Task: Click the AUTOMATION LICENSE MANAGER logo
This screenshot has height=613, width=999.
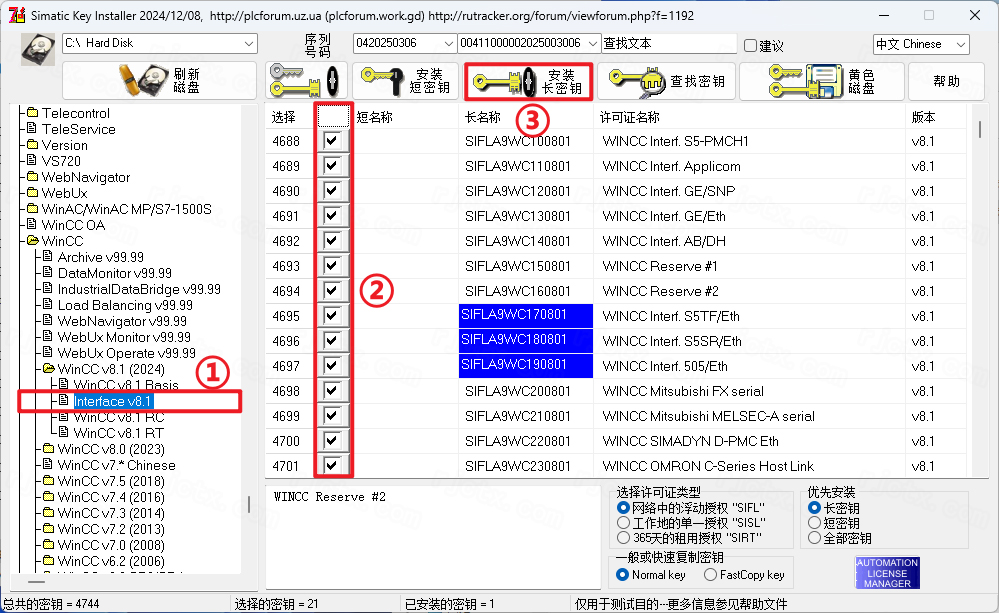Action: tap(886, 573)
